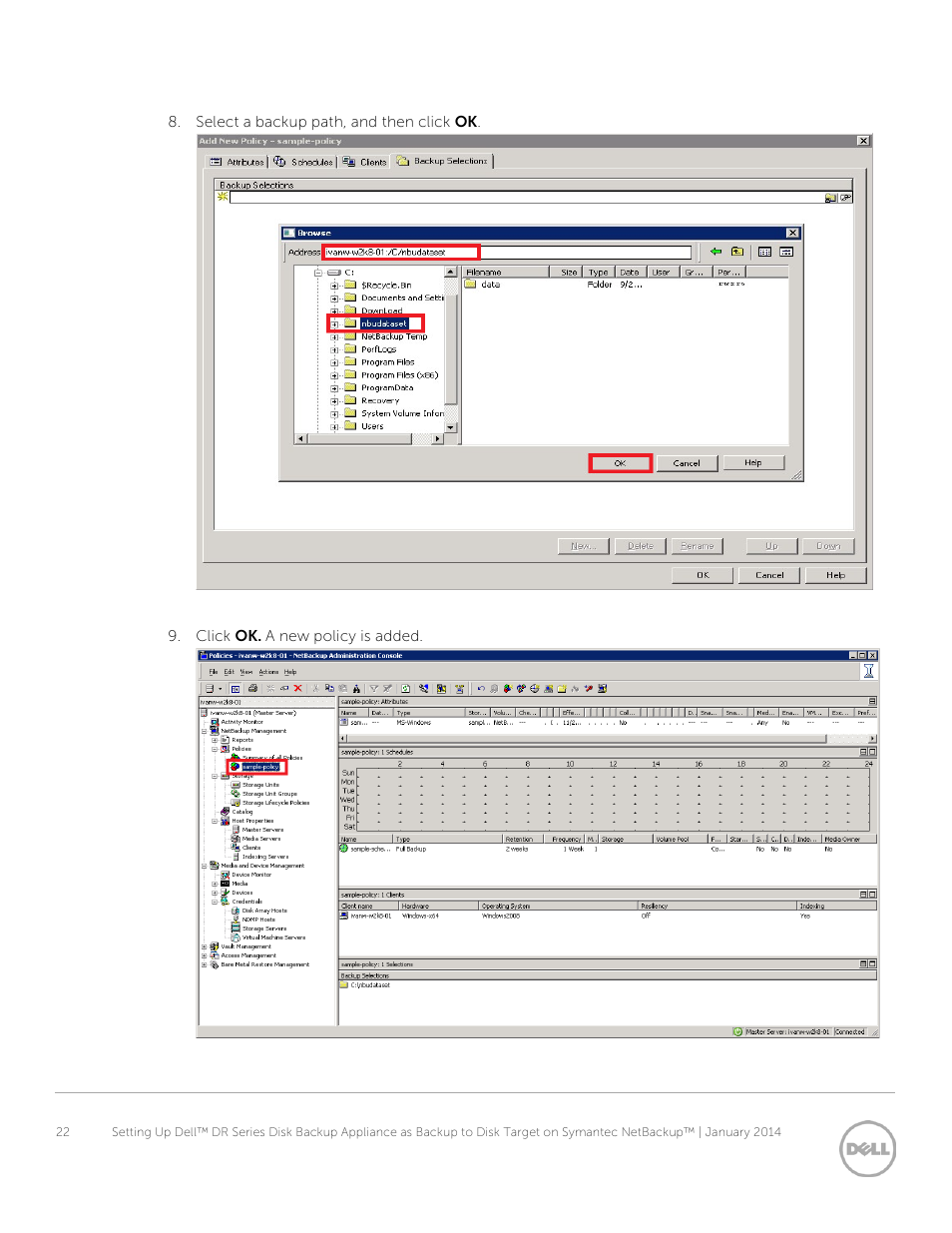Select Bare Metal Restore Management
The height and width of the screenshot is (1233, 952).
(264, 964)
